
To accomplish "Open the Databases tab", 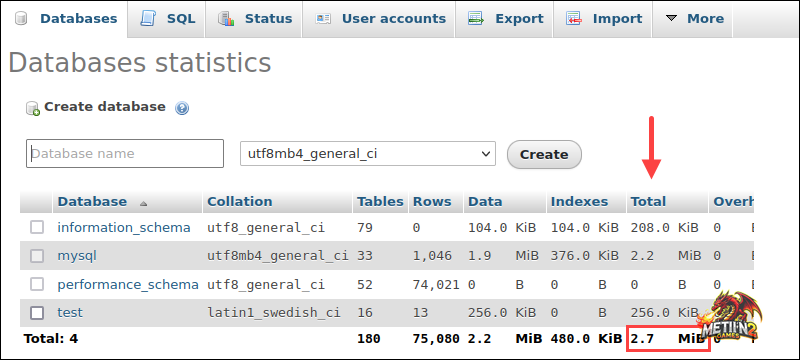I will (64, 19).
